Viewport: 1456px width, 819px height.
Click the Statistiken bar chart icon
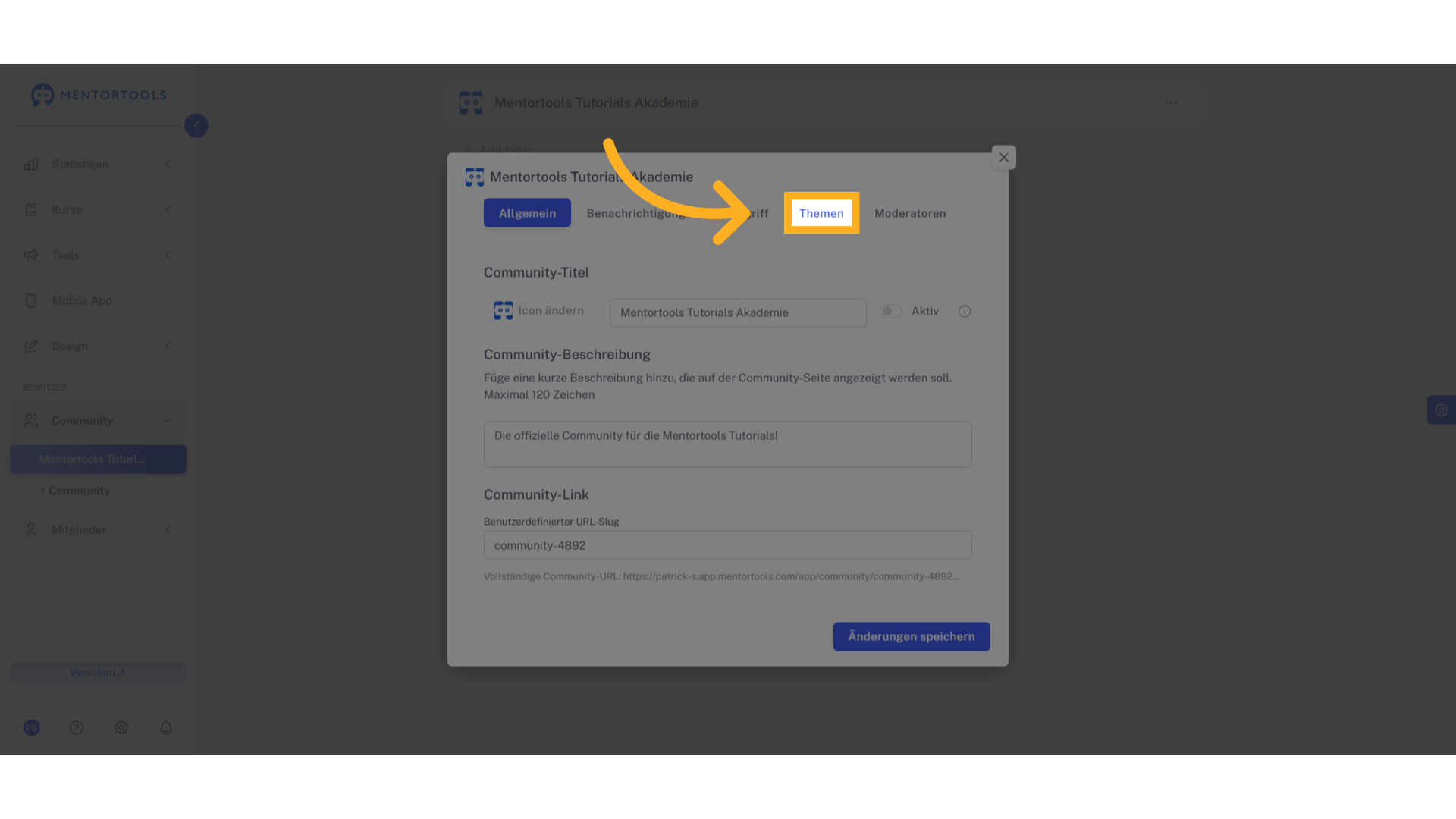point(31,165)
